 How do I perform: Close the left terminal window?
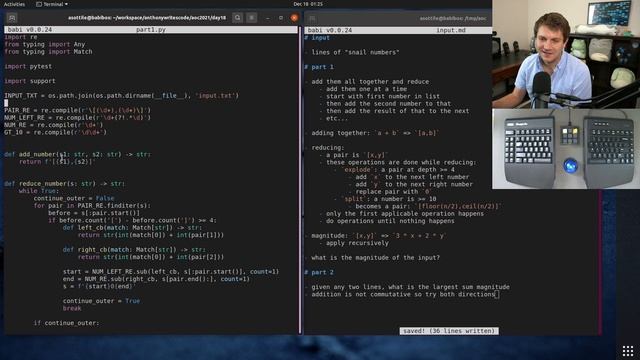(x=294, y=18)
